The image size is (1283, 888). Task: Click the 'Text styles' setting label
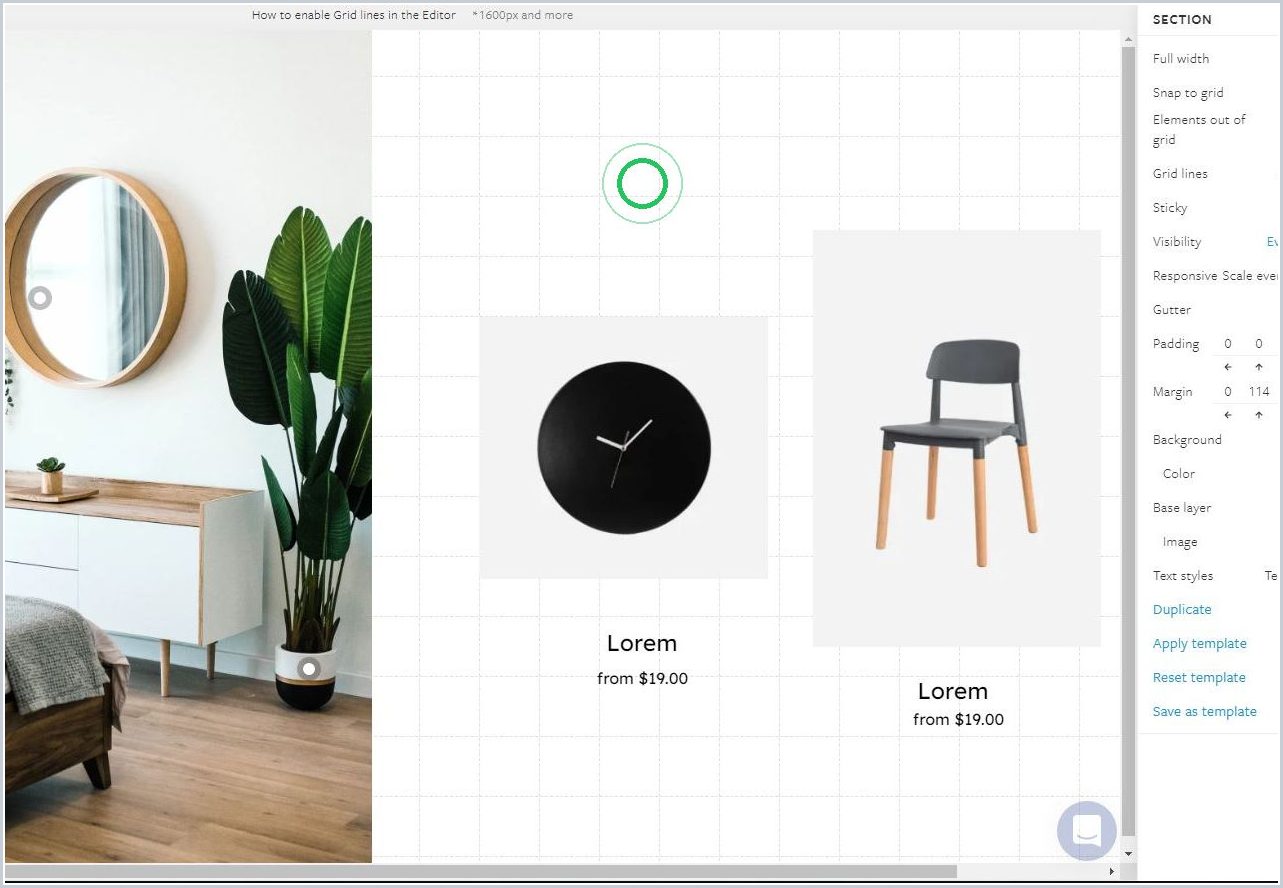[x=1183, y=576]
